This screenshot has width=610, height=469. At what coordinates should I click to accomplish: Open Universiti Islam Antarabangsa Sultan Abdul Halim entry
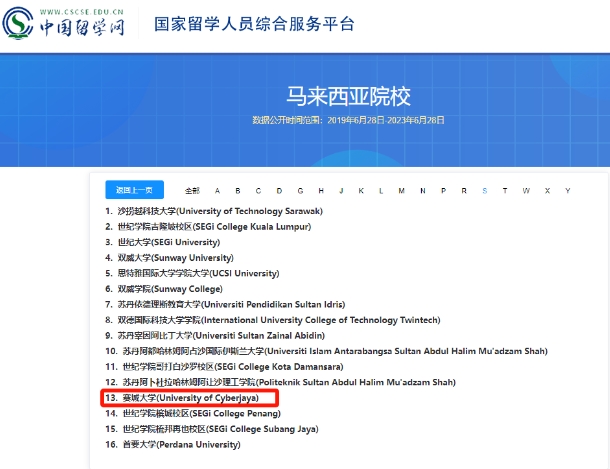point(326,351)
